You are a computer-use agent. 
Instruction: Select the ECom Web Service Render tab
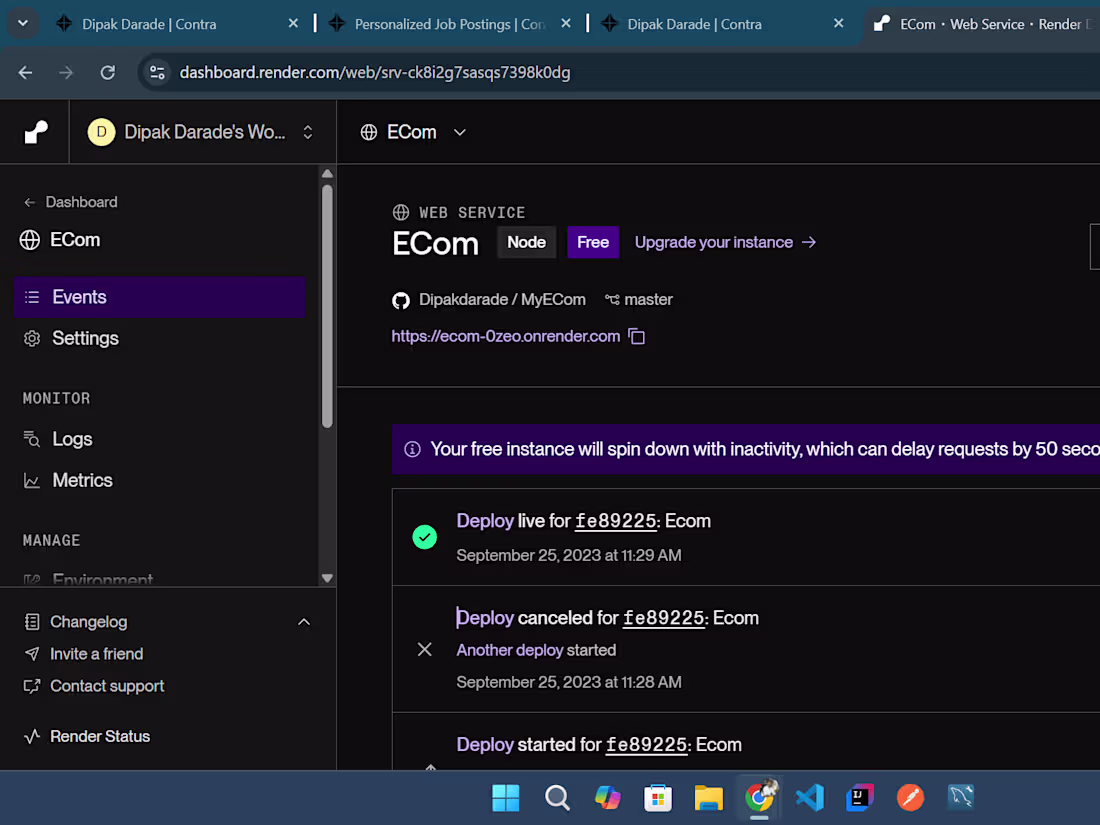point(982,24)
